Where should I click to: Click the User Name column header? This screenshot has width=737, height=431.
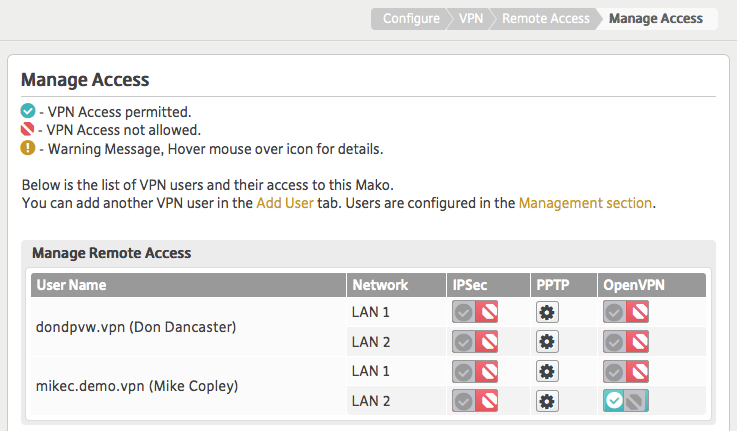[x=188, y=285]
